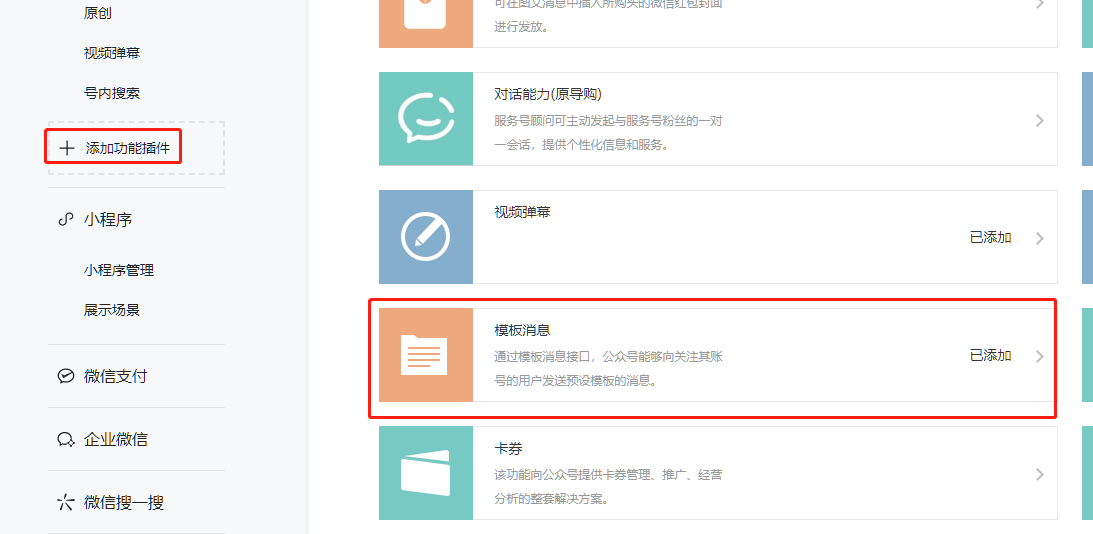Open the 视频弹幕 card's right chevron
Screen dimensions: 1093x534
(1039, 238)
